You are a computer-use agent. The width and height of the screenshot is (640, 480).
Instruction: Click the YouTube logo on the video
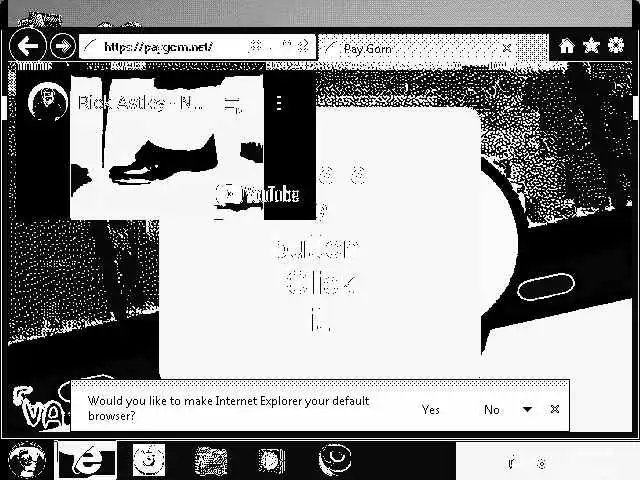(x=258, y=195)
